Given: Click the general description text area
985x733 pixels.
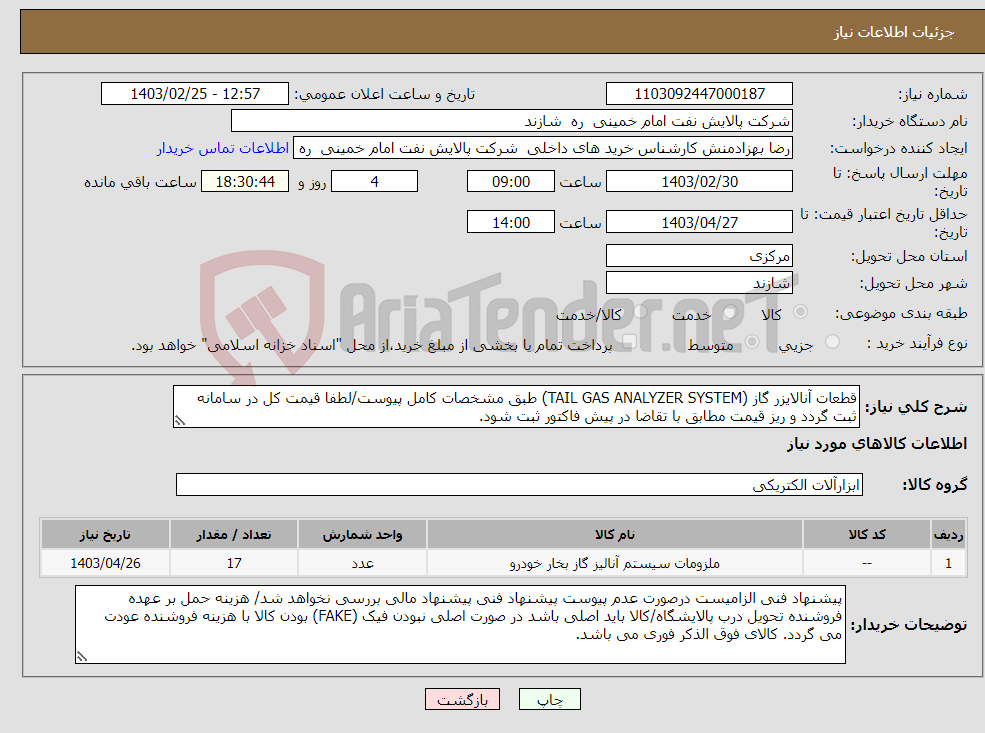Looking at the screenshot, I should pos(516,407).
